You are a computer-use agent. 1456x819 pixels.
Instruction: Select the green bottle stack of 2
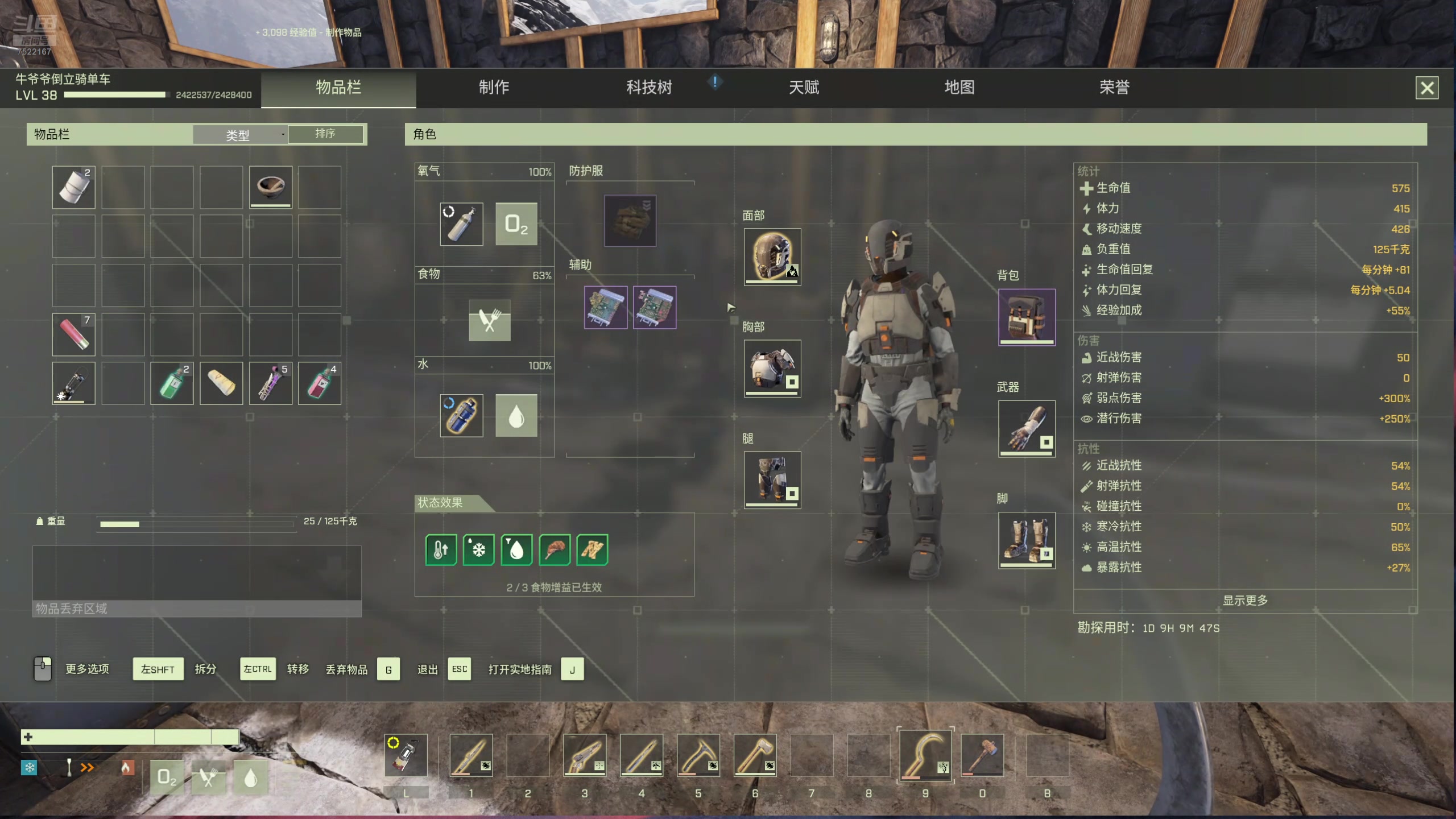click(172, 383)
